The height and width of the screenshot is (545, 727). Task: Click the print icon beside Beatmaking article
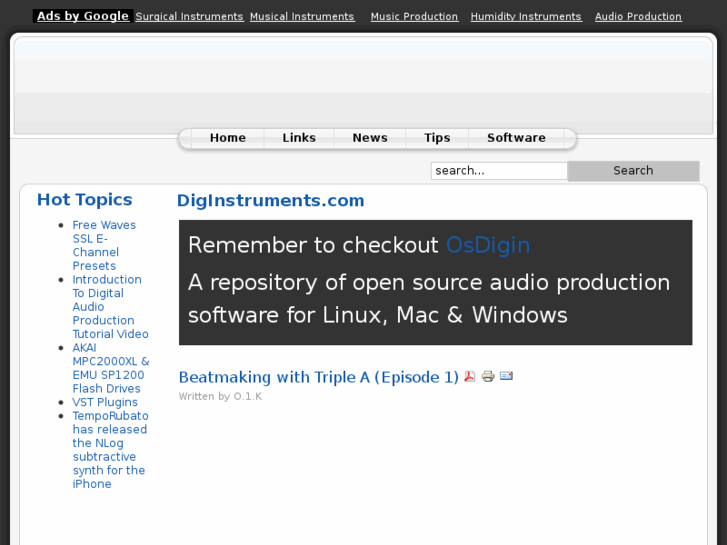coord(488,376)
